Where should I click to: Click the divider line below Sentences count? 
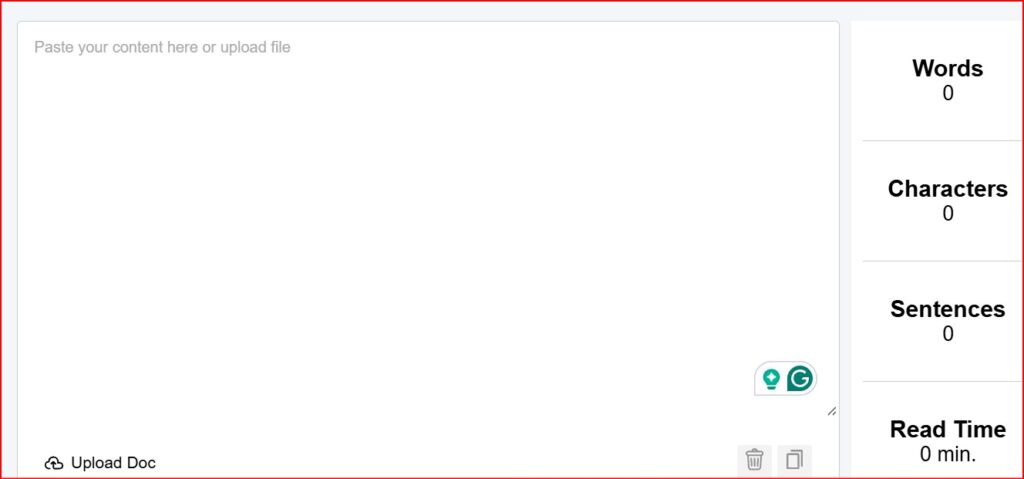point(943,381)
